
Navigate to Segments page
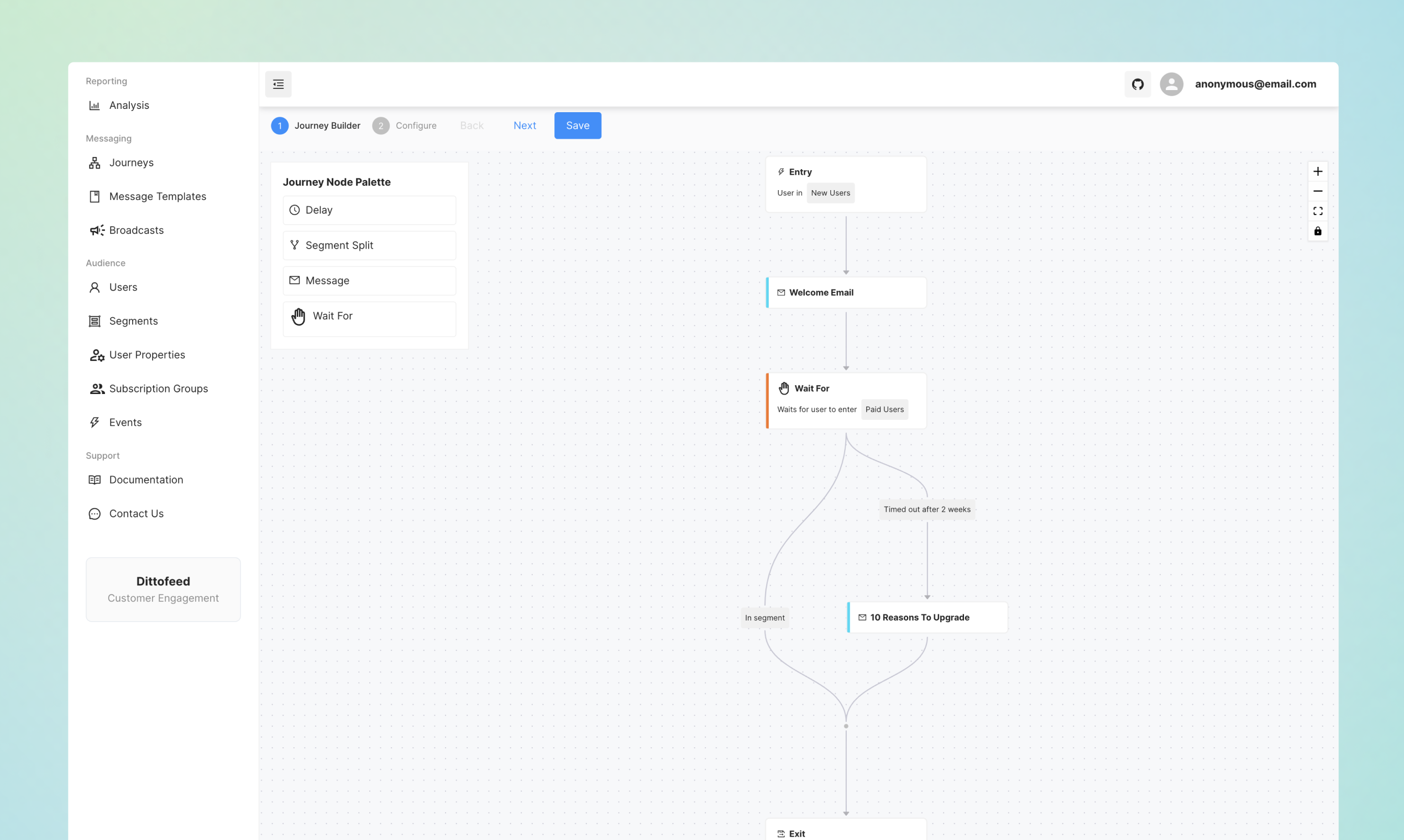point(133,321)
